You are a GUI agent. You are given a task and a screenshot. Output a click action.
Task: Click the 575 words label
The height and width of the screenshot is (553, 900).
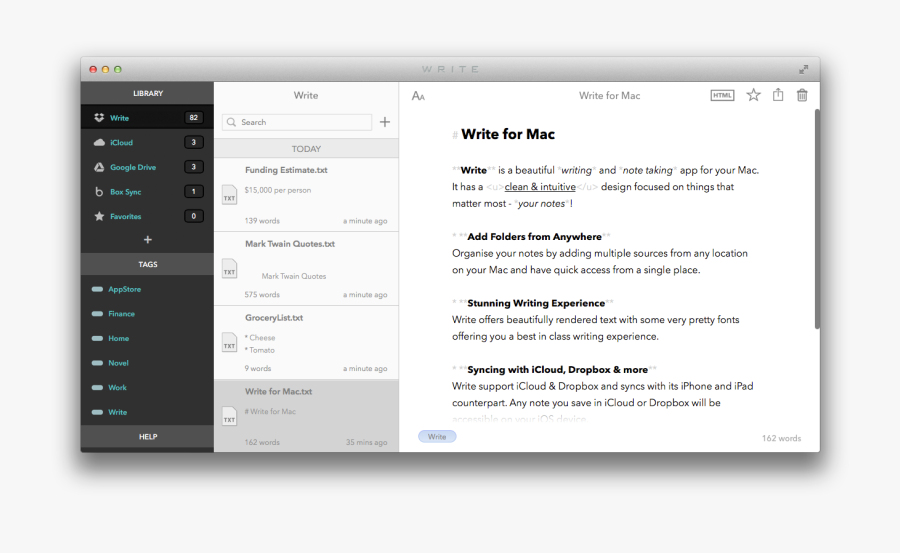[262, 295]
